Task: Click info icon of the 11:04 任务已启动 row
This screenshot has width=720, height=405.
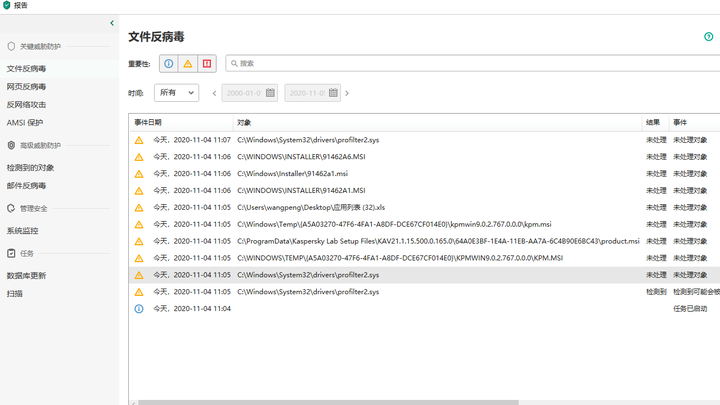Action: (139, 309)
